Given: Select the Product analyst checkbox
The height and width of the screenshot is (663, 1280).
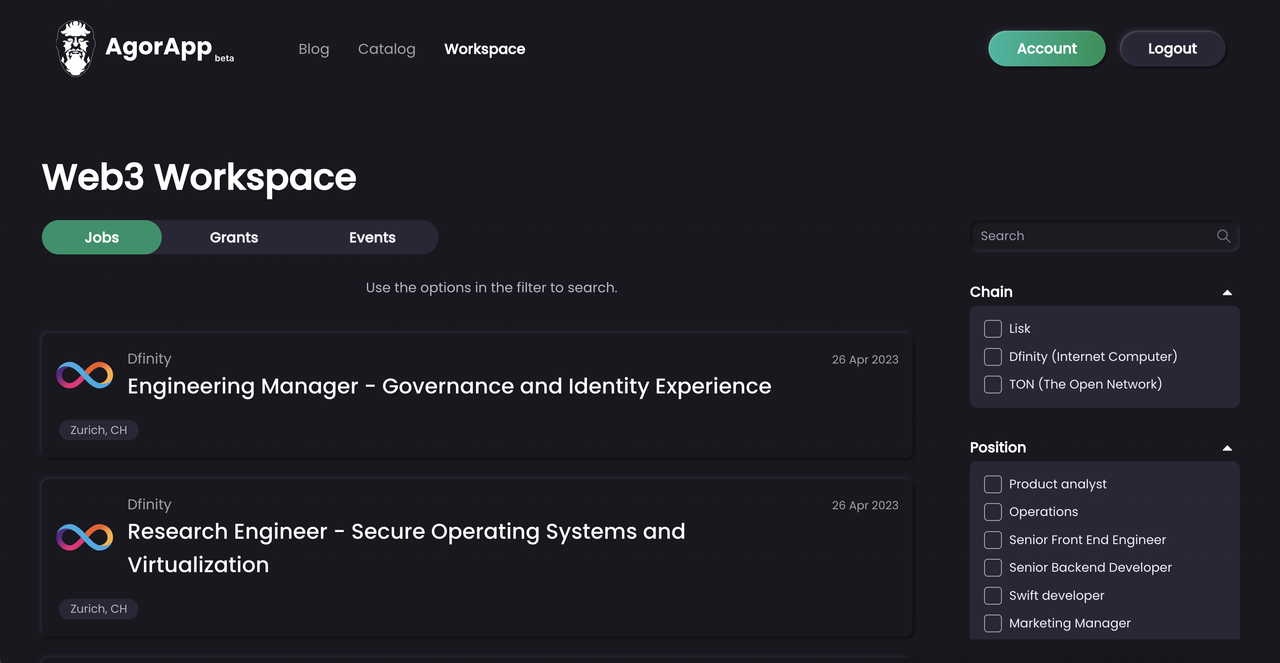Looking at the screenshot, I should pyautogui.click(x=993, y=484).
